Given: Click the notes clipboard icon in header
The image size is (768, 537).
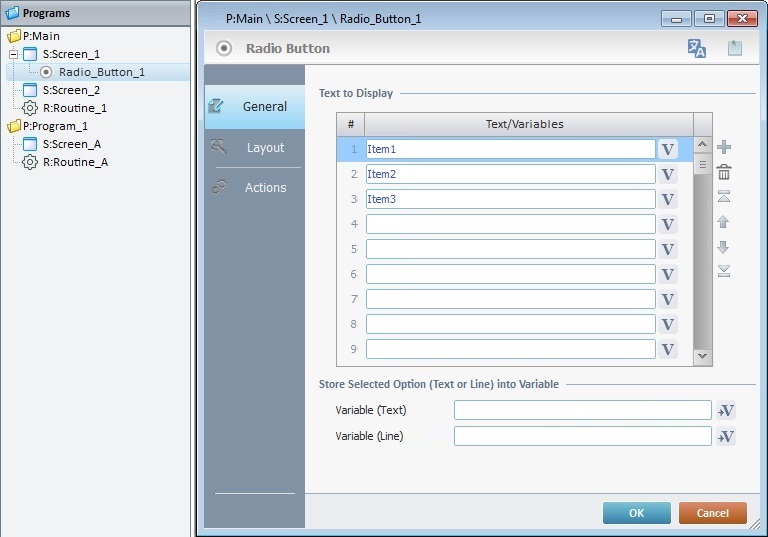Looking at the screenshot, I should click(x=735, y=48).
